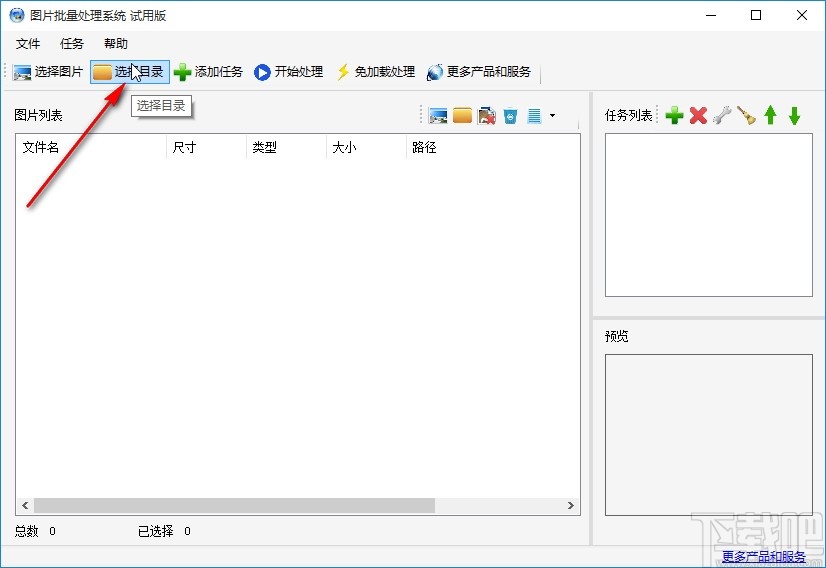Sort by the 类型 column header
The width and height of the screenshot is (826, 568).
click(287, 148)
